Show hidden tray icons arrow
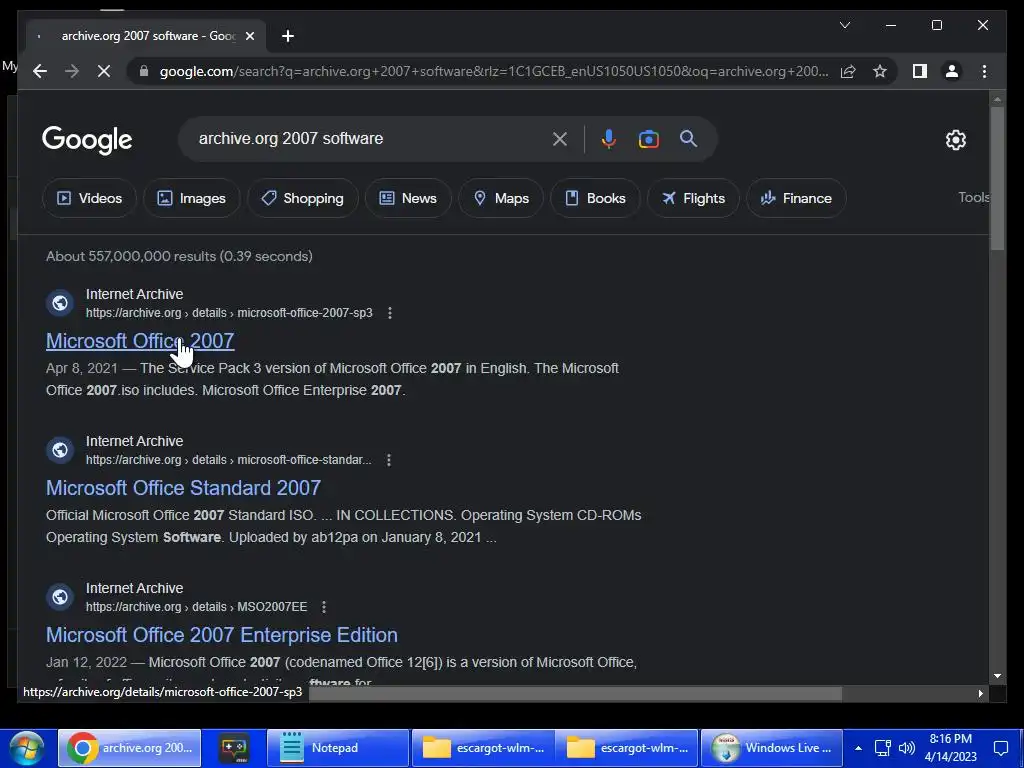This screenshot has height=768, width=1024. [858, 748]
